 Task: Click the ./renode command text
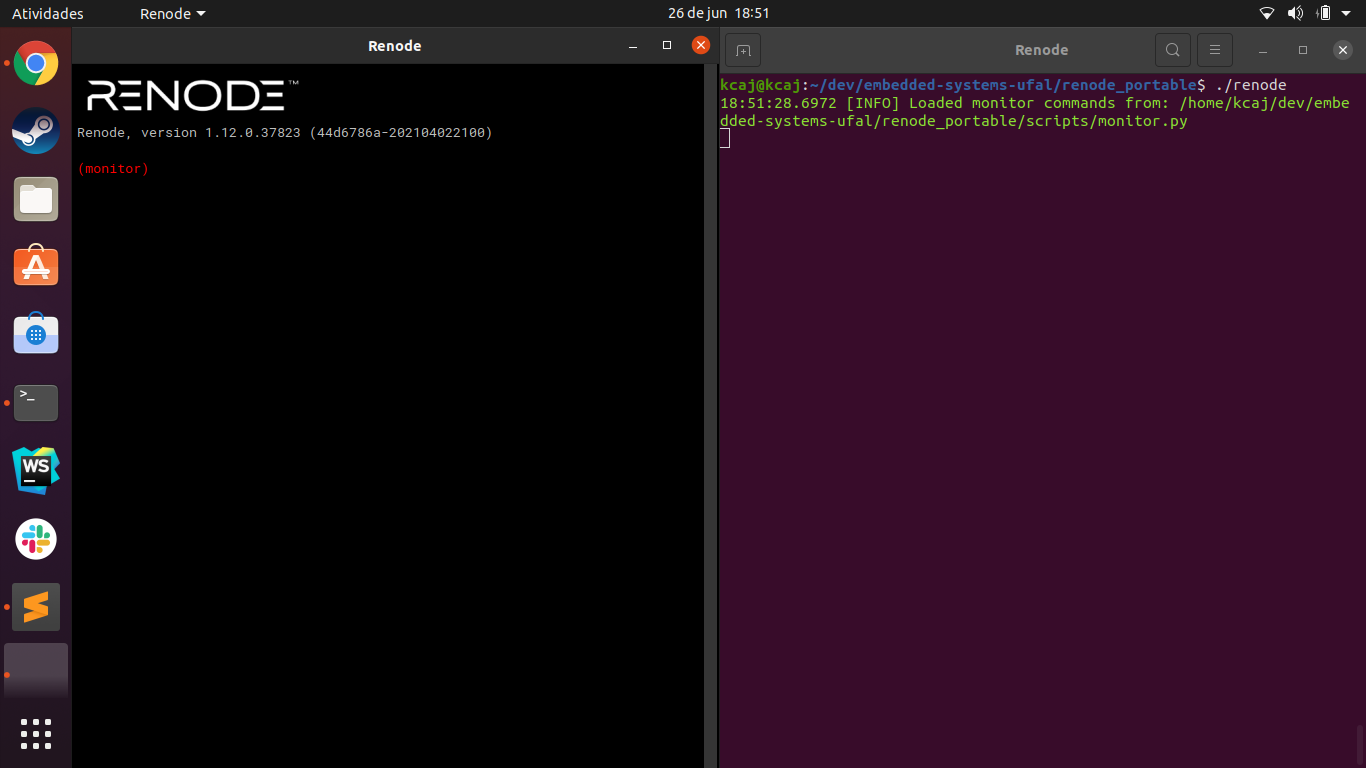click(x=1251, y=85)
